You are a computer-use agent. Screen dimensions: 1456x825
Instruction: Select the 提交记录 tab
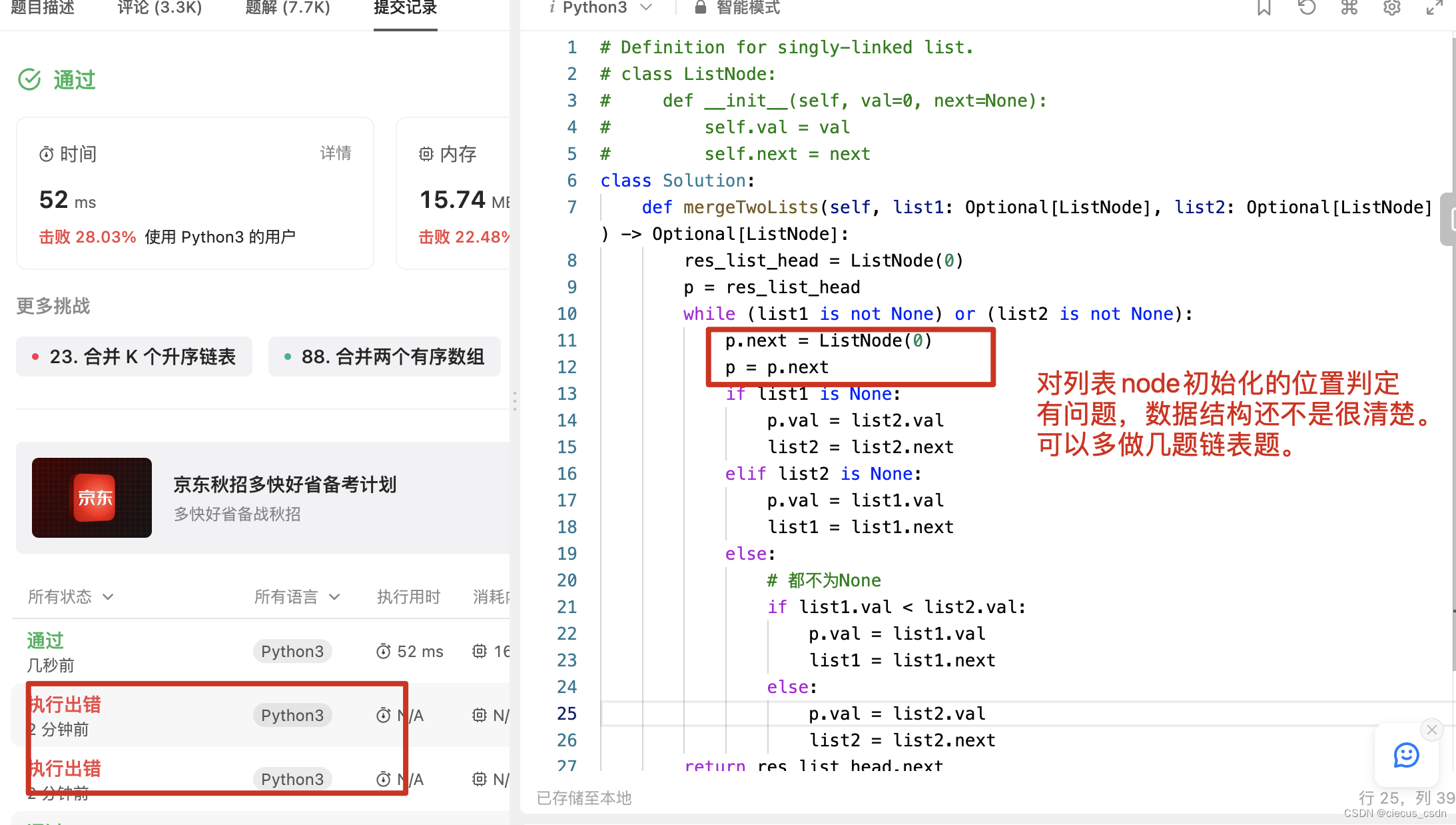(405, 7)
